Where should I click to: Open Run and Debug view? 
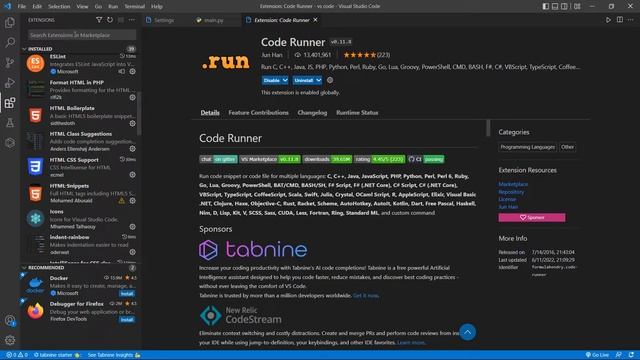tap(10, 82)
